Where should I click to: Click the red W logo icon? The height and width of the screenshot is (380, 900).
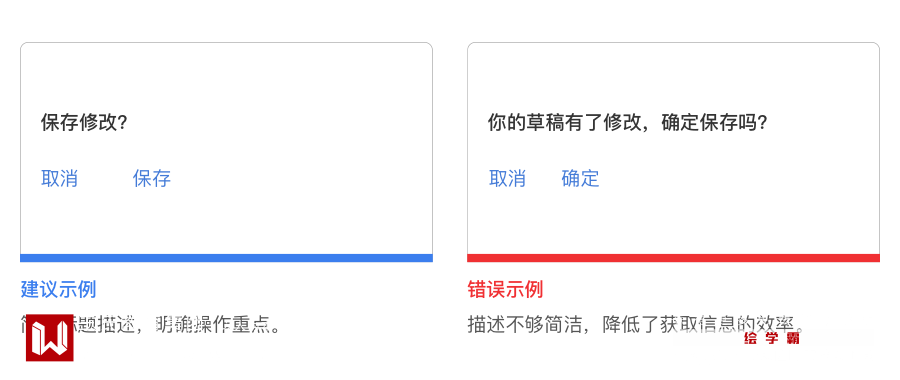click(50, 338)
